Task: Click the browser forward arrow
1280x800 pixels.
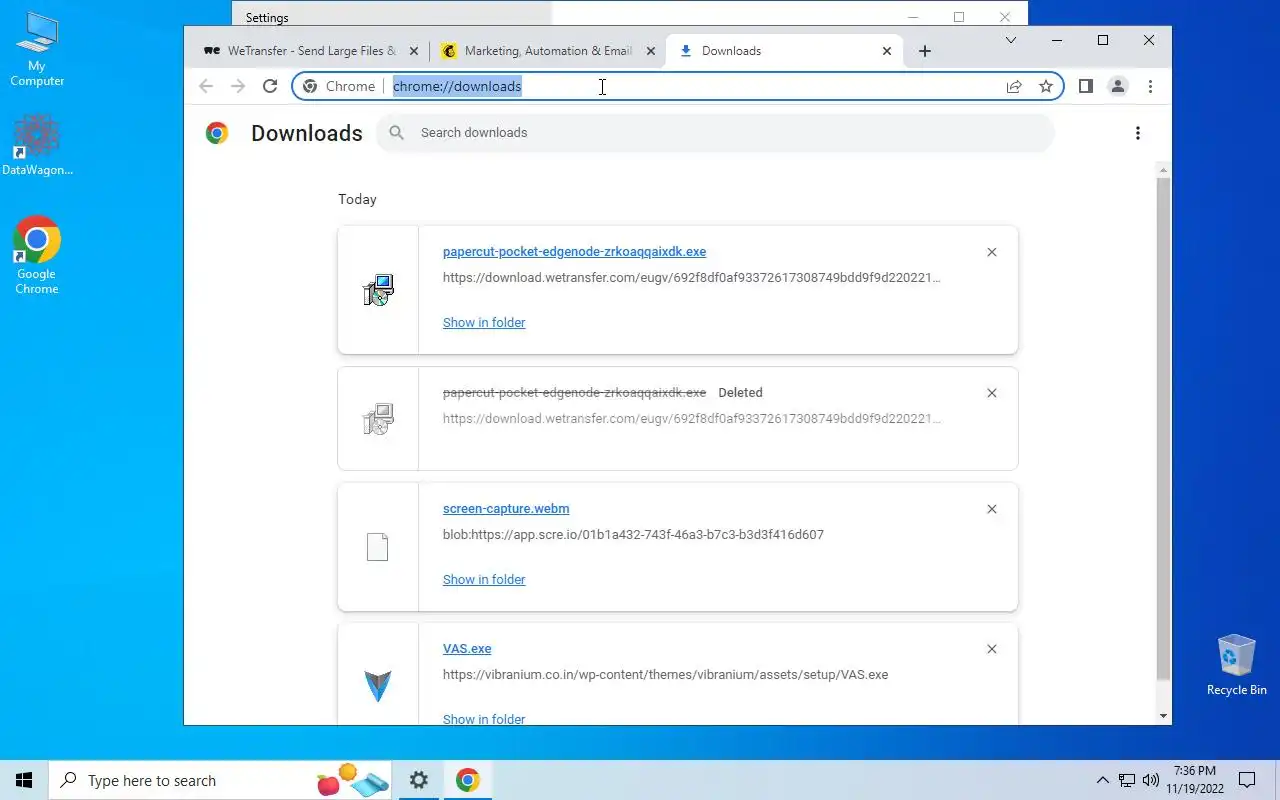Action: pos(238,86)
